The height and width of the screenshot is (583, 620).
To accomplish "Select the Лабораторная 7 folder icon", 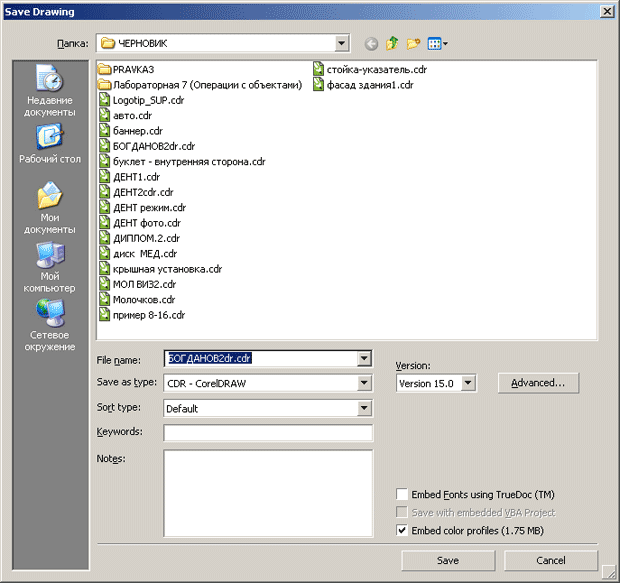I will click(104, 85).
